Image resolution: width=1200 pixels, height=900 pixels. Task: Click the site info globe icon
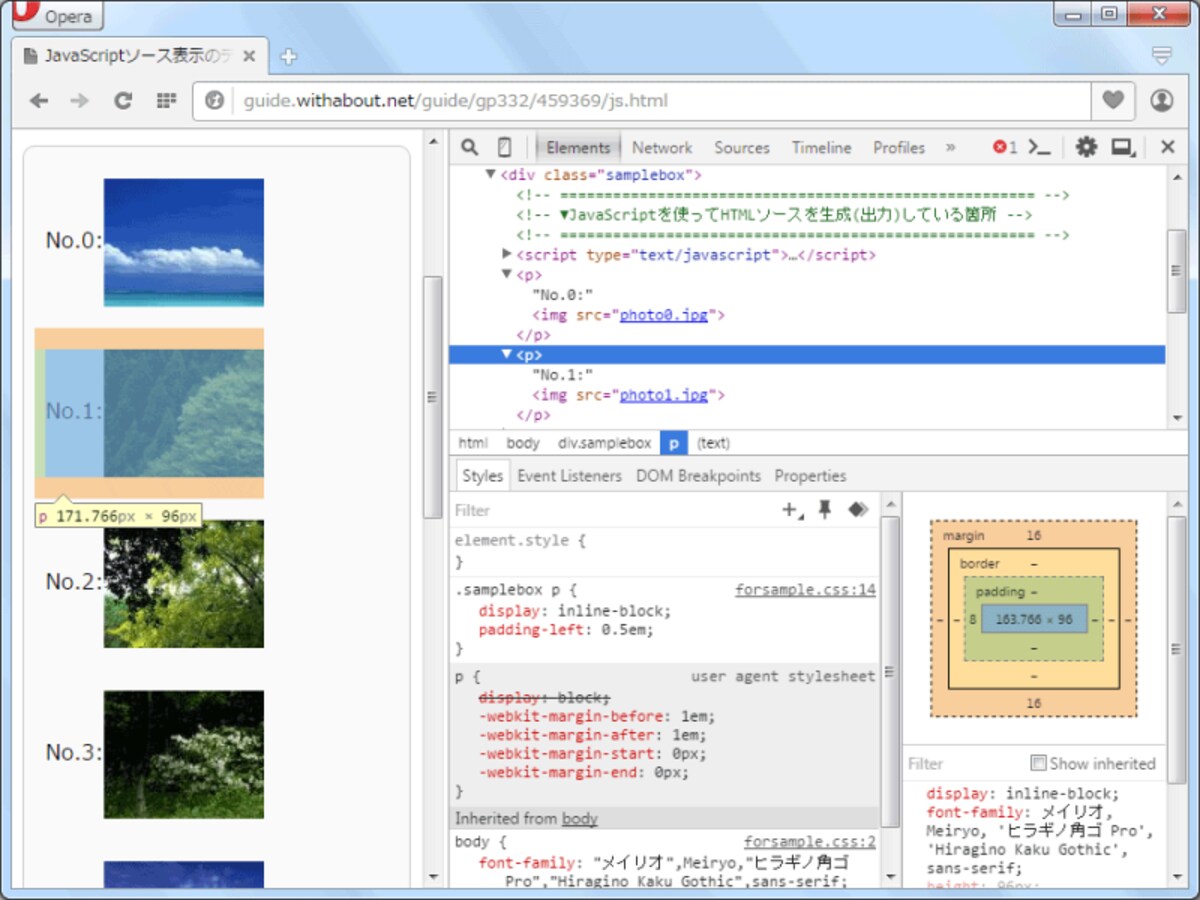(x=213, y=100)
